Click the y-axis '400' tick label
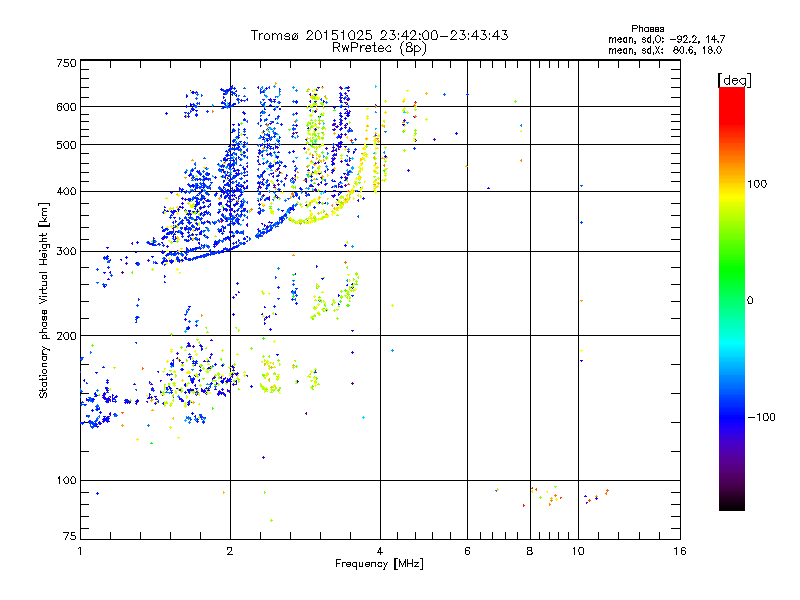Screen dimensions: 800x600 66,192
